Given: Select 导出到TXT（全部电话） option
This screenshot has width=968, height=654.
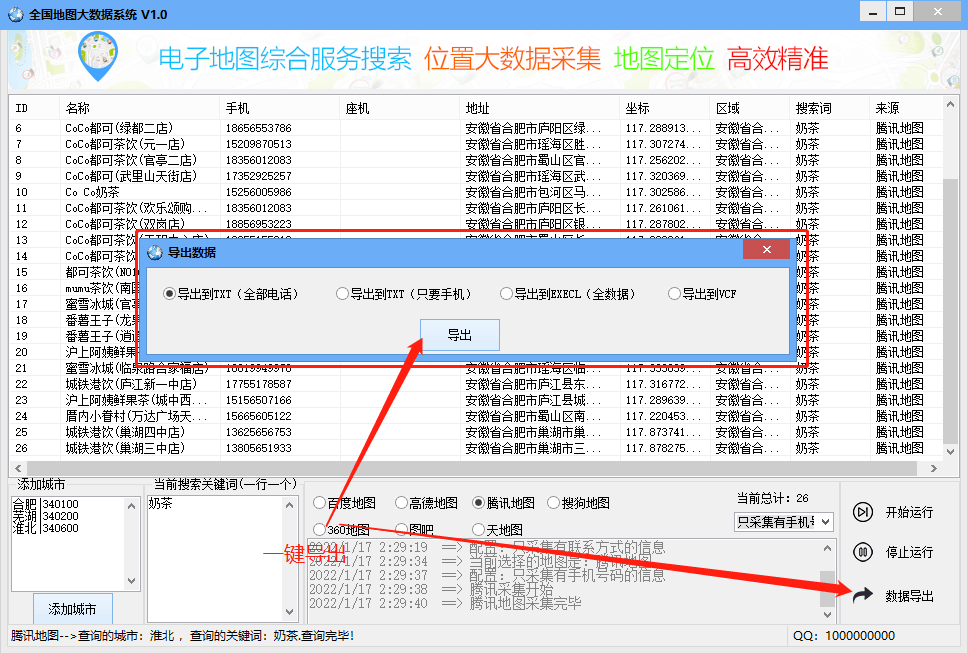Looking at the screenshot, I should coord(231,294).
